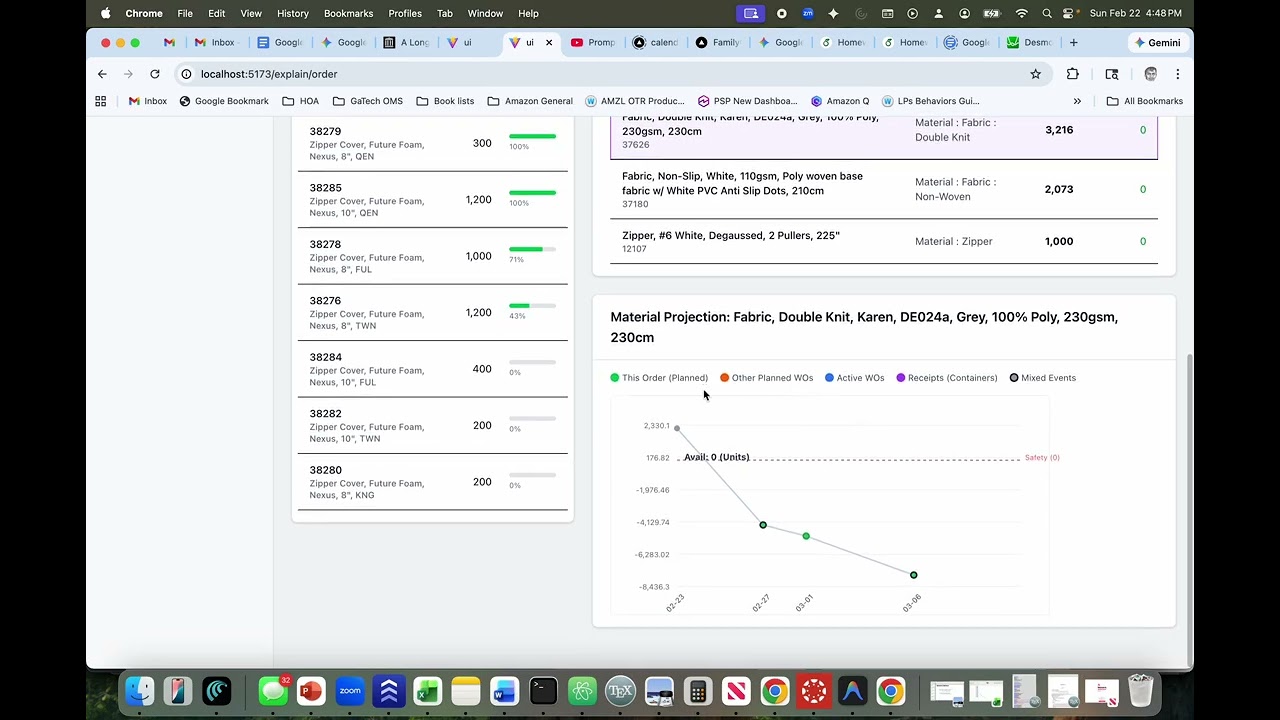The width and height of the screenshot is (1280, 720).
Task: Open the 'Amazon Q' bookmark
Action: pyautogui.click(x=839, y=101)
